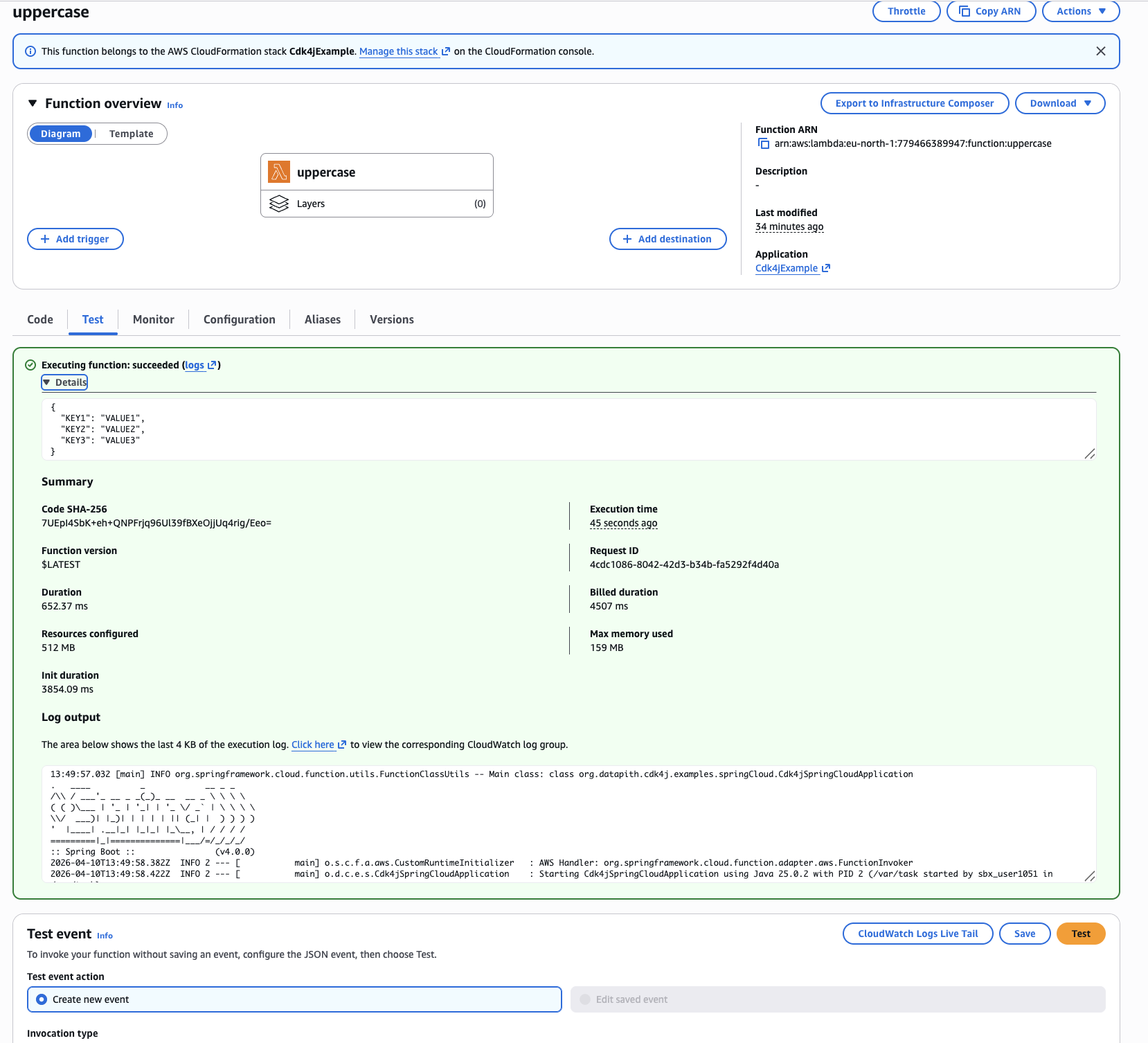Click the 3854.09 ms init duration value
The height and width of the screenshot is (1043, 1148).
[x=67, y=689]
